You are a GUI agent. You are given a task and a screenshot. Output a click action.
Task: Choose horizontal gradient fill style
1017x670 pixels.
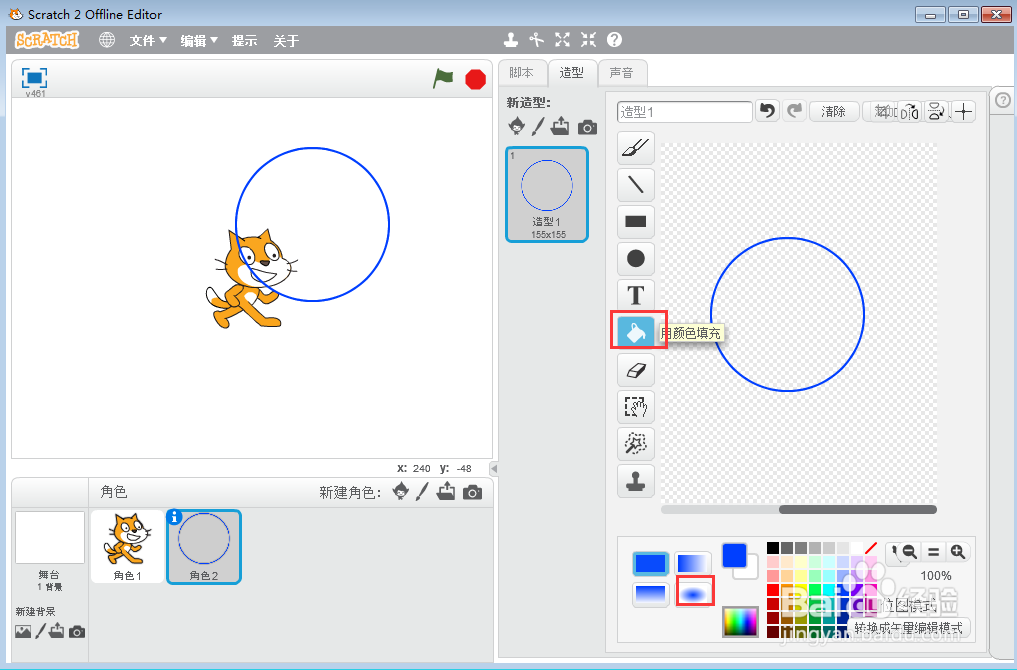pos(694,564)
